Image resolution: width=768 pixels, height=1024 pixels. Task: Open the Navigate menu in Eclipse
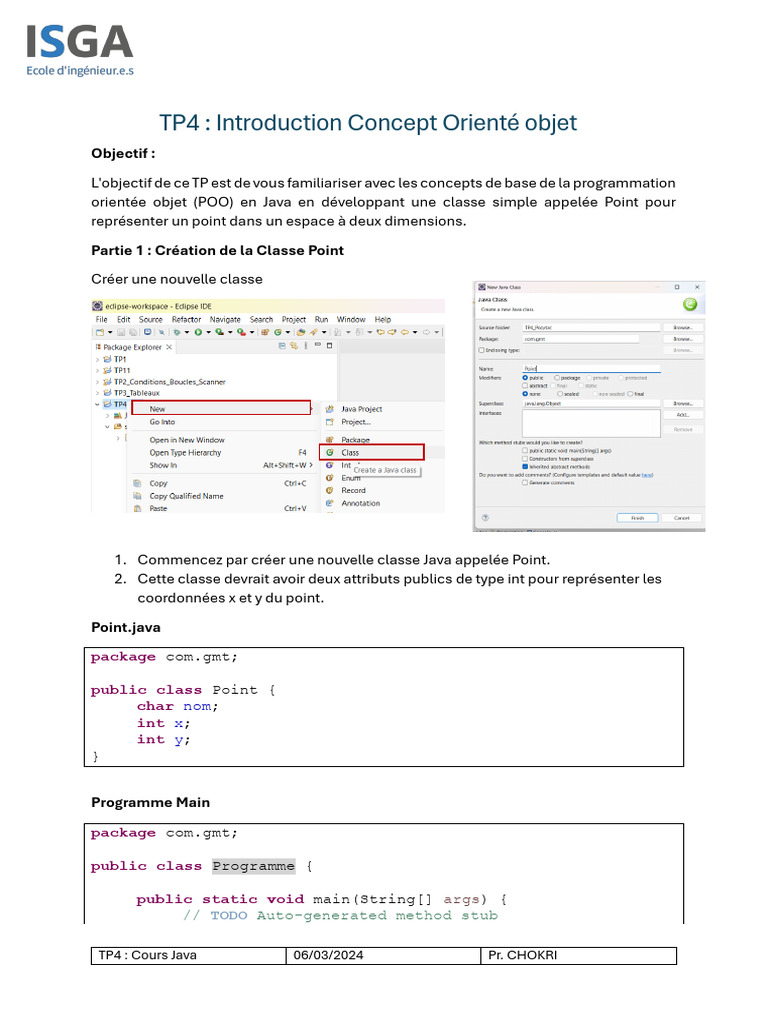pos(225,319)
